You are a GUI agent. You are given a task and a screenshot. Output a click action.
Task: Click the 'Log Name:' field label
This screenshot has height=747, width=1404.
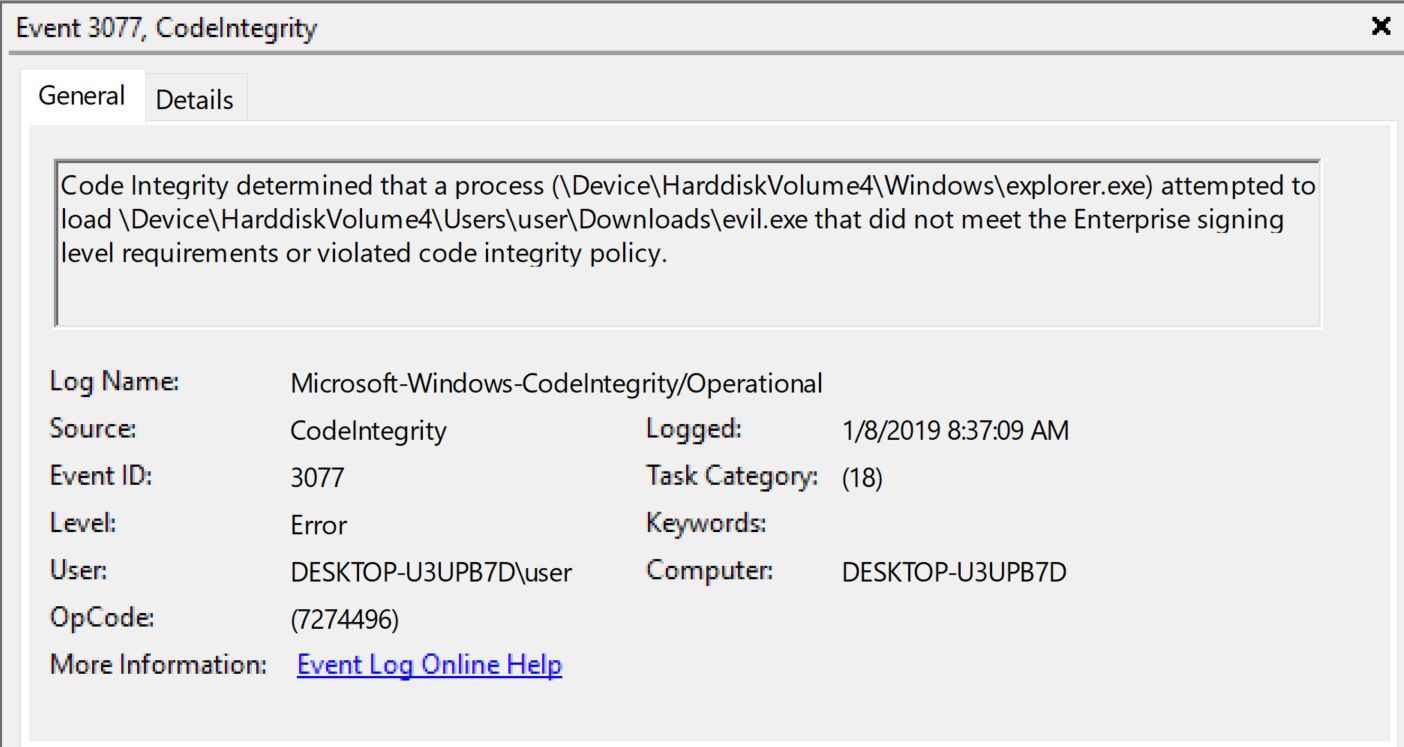(114, 382)
